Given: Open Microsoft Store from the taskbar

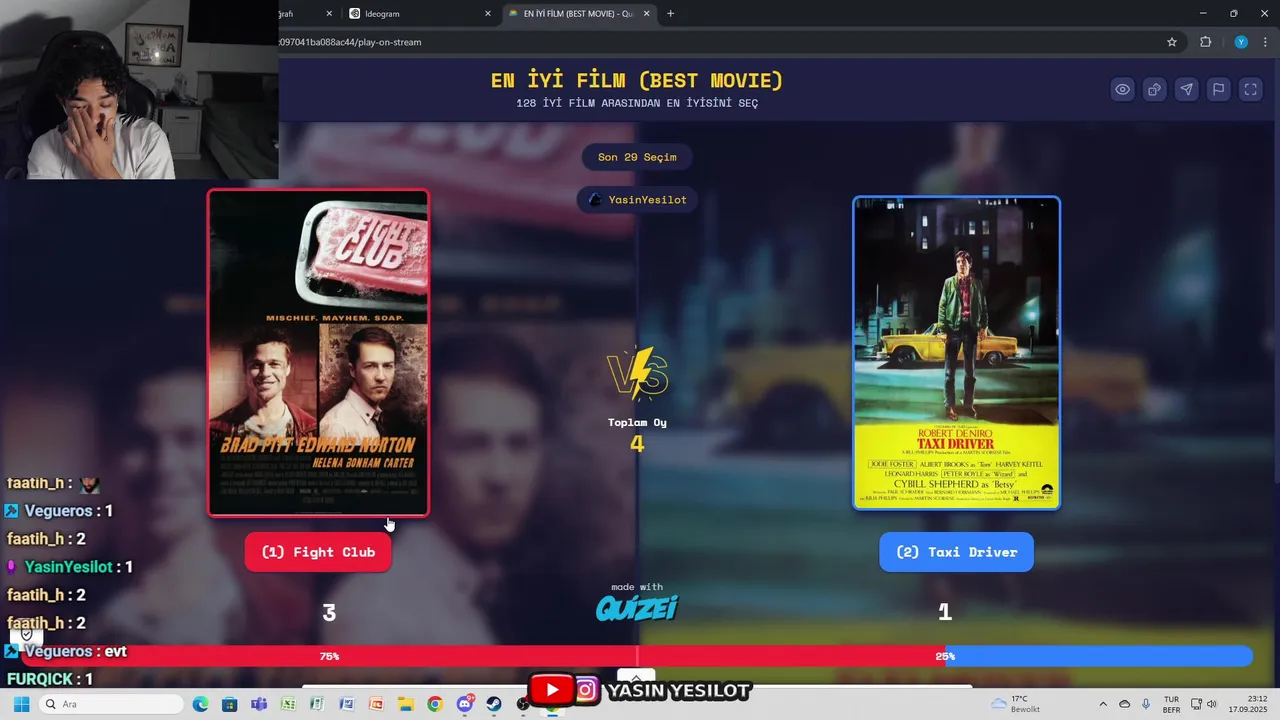Looking at the screenshot, I should pyautogui.click(x=229, y=704).
